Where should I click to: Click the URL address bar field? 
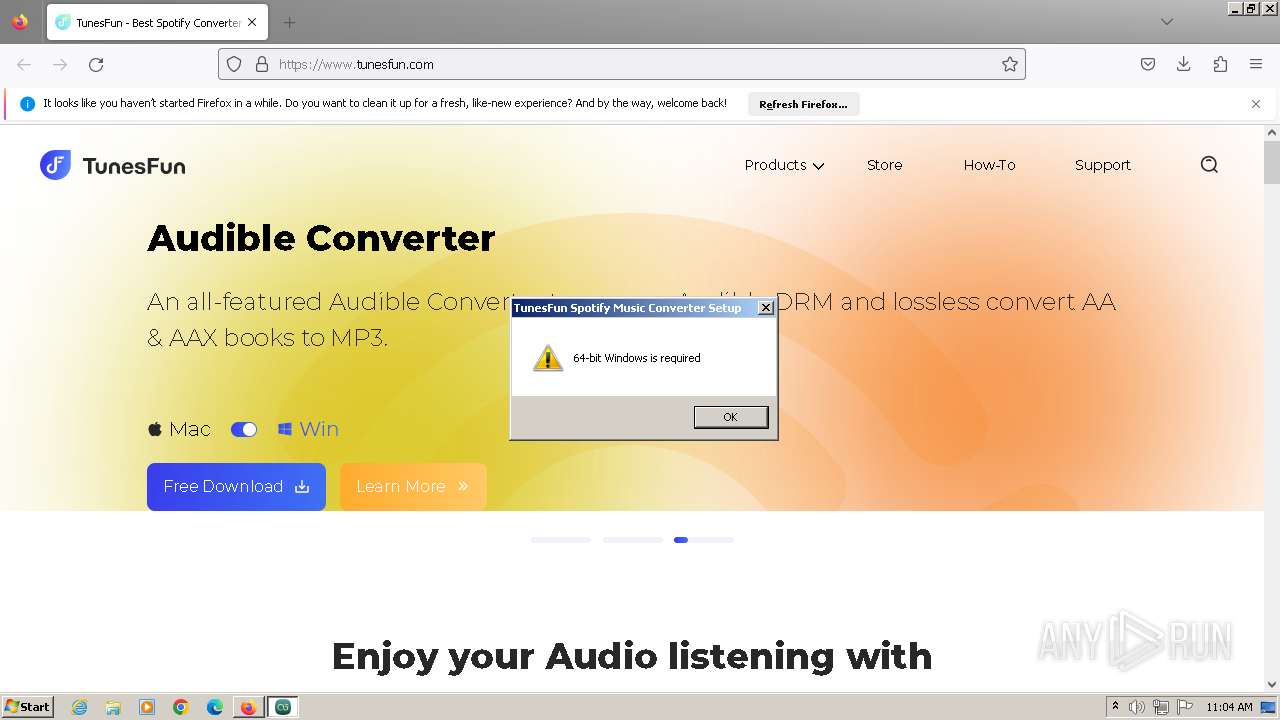point(620,64)
